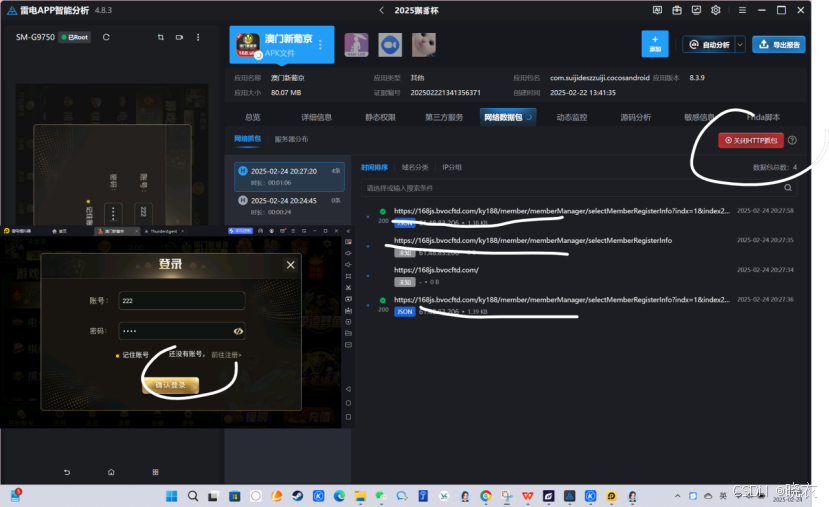
Task: Select the purple anime girl app thumbnail
Action: coord(356,45)
